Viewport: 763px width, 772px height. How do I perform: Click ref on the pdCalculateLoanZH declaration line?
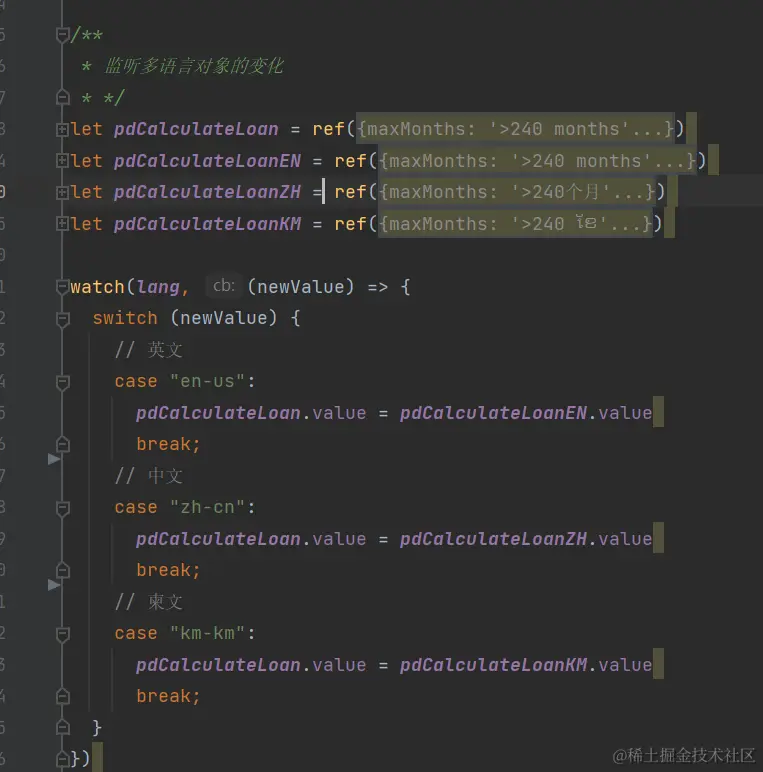click(350, 192)
